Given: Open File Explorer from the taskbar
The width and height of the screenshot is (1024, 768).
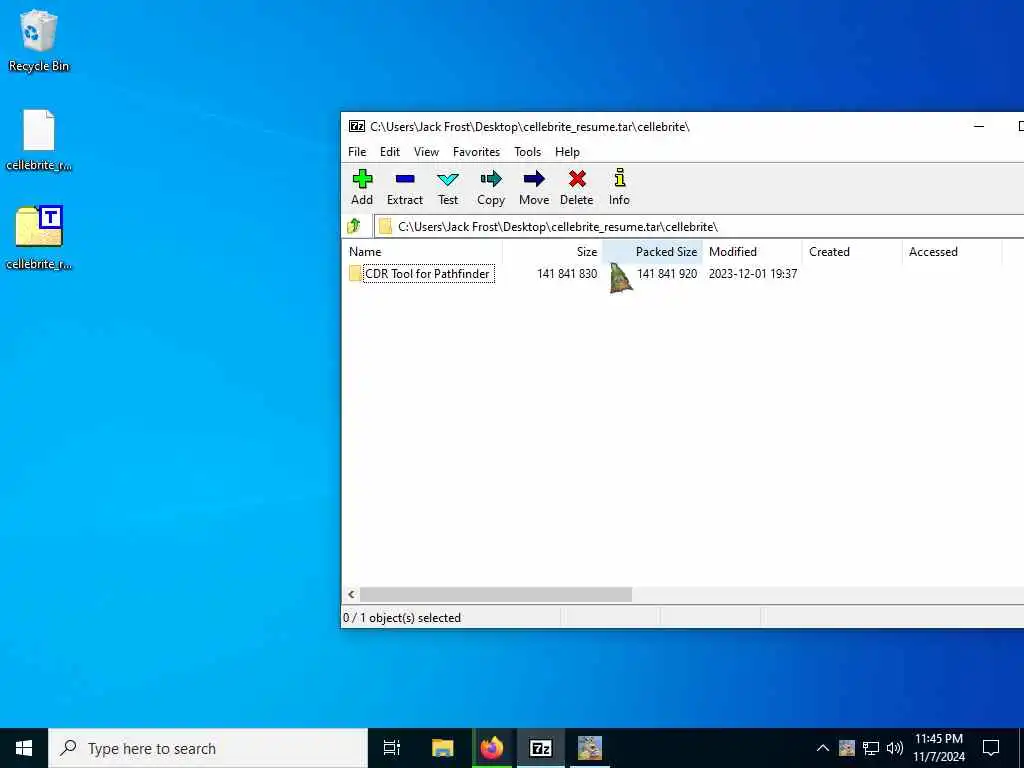Looking at the screenshot, I should (442, 748).
